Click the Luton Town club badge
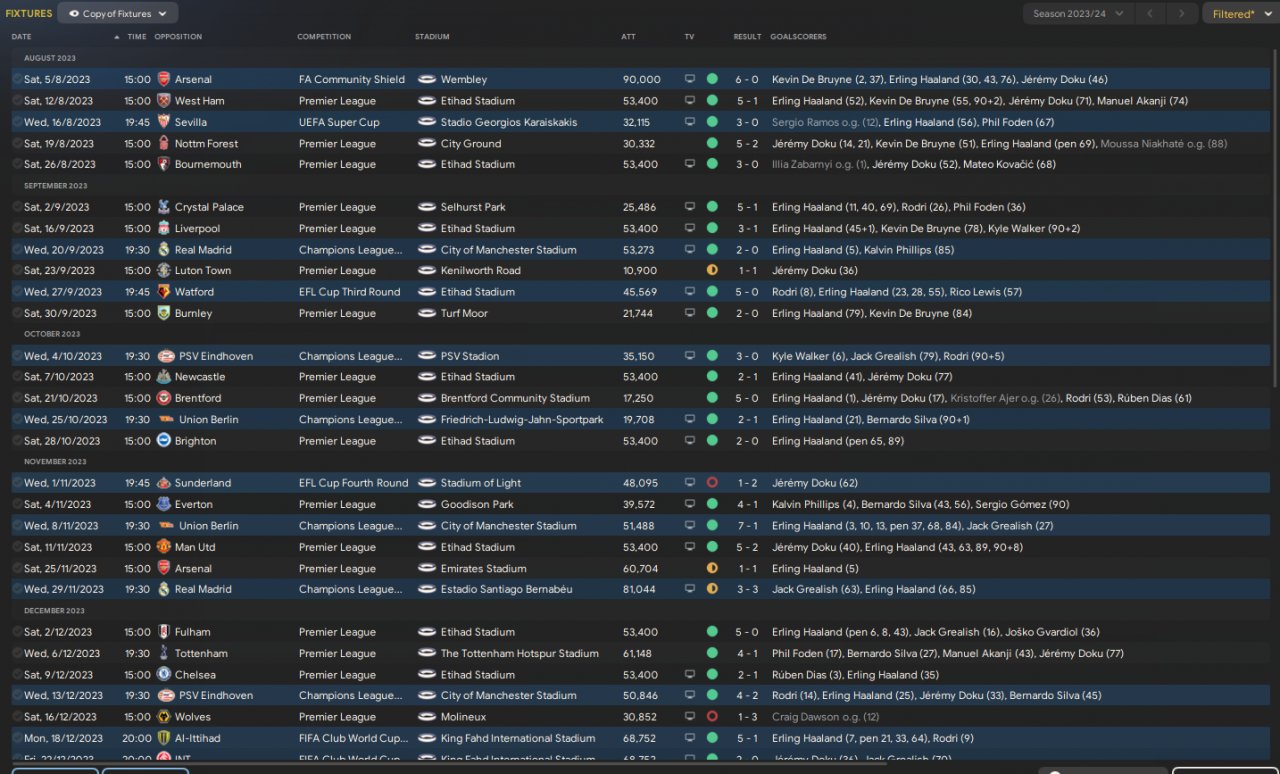The width and height of the screenshot is (1280, 774). click(164, 271)
